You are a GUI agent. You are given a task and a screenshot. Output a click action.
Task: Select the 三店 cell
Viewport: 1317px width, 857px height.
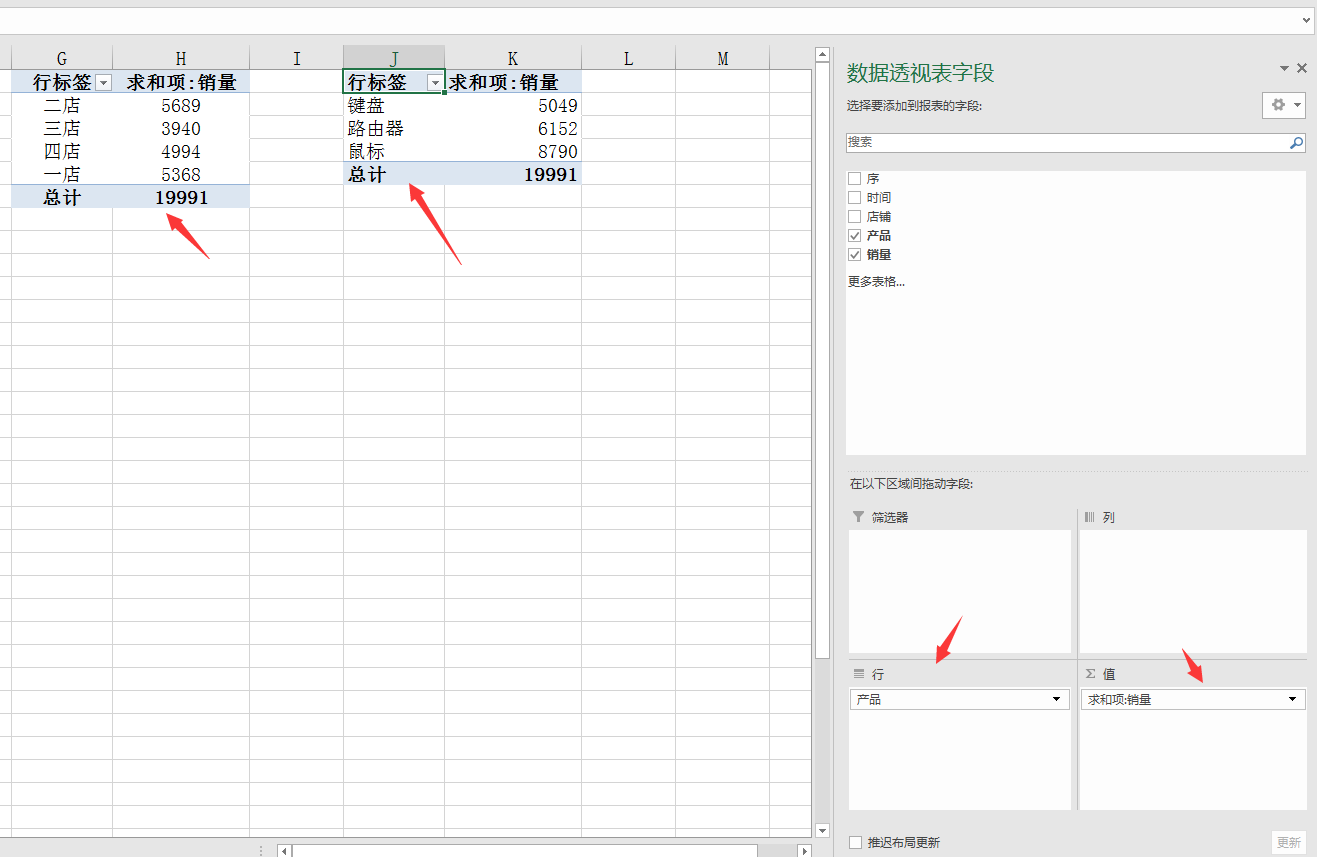pyautogui.click(x=62, y=128)
